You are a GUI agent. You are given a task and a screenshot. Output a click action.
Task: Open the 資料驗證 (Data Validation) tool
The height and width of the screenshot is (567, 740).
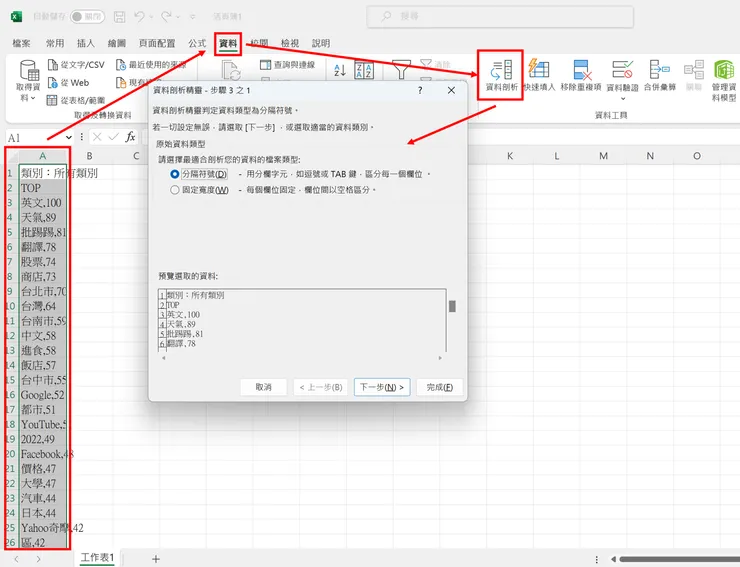(x=622, y=75)
